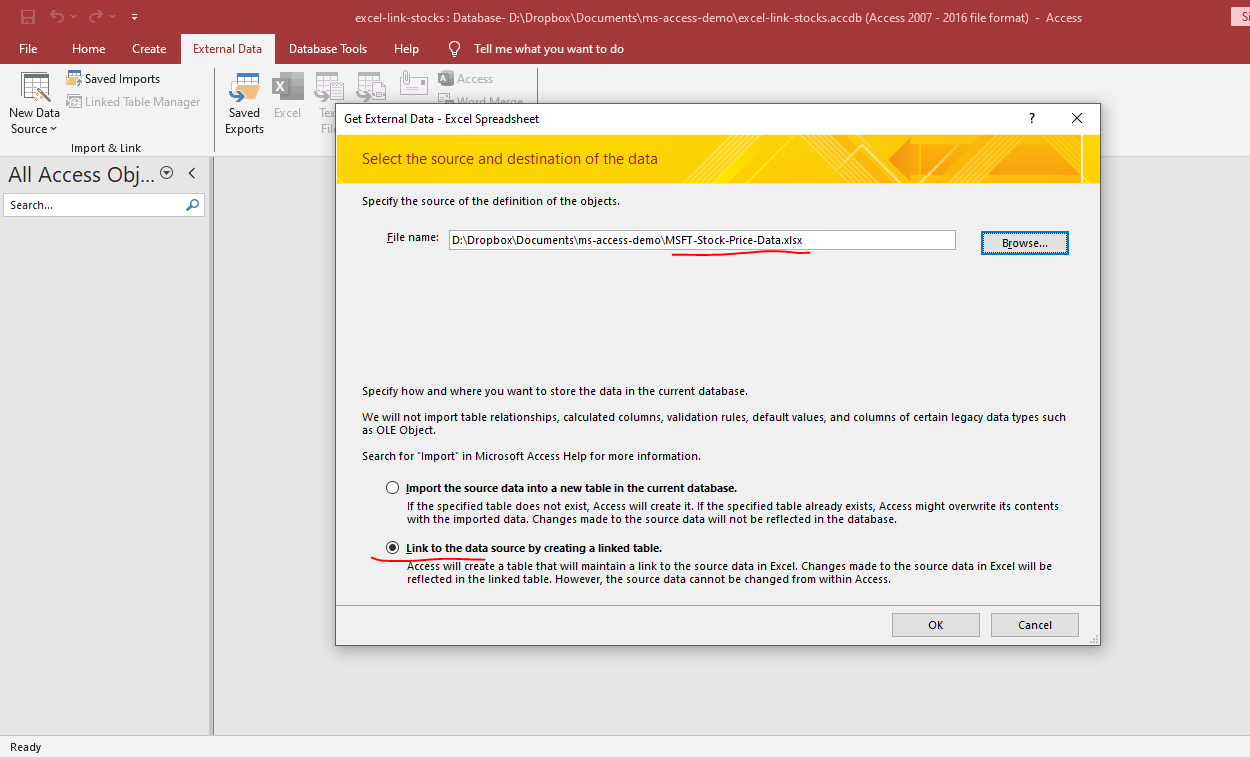This screenshot has width=1250, height=757.
Task: Click the Save icon in quick access toolbar
Action: tap(28, 17)
